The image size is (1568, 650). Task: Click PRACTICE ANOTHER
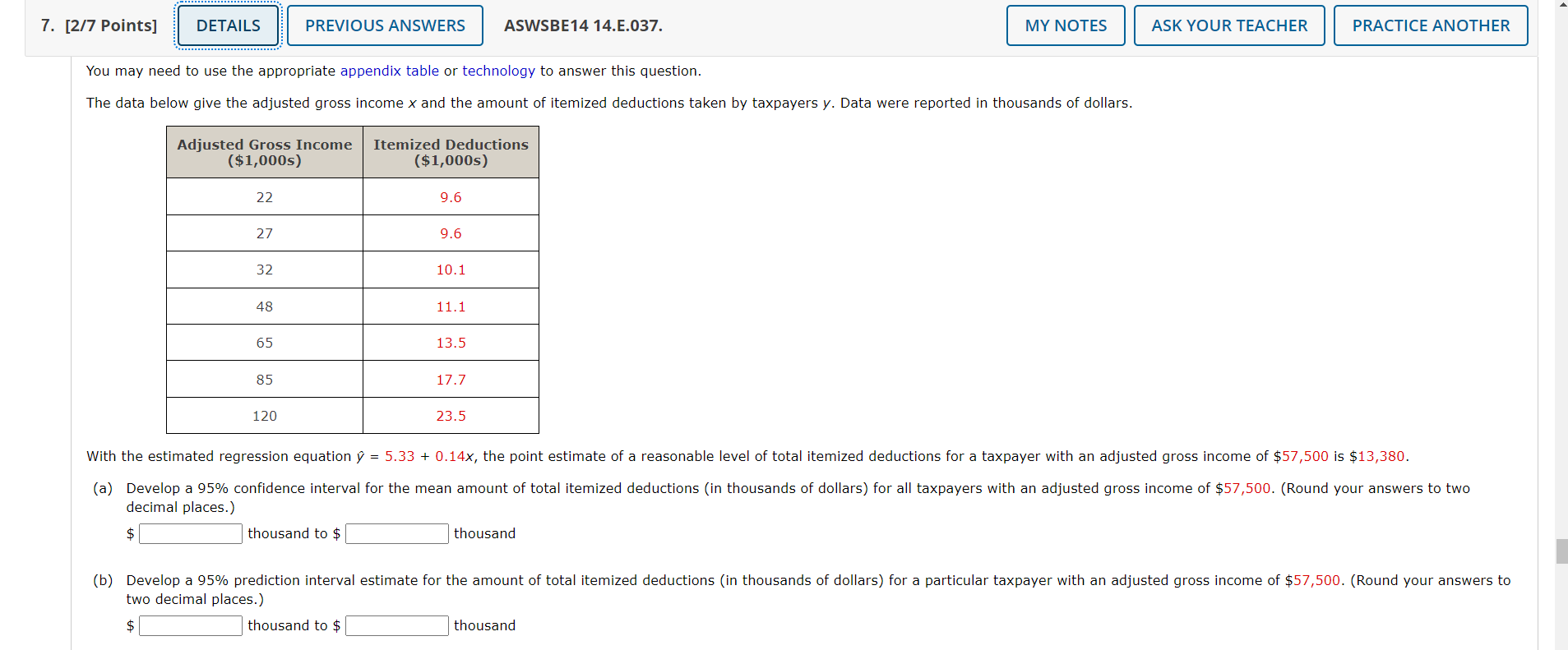1430,25
